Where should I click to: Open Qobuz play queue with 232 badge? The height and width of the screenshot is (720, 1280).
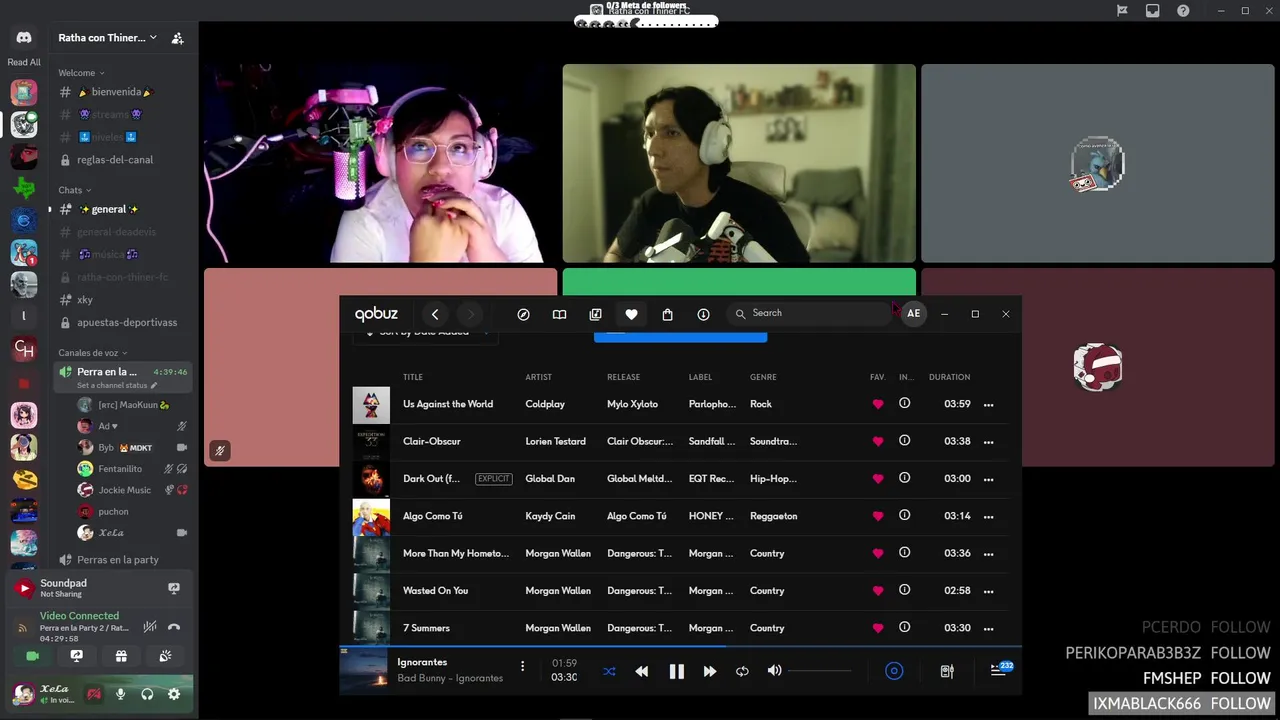1001,669
